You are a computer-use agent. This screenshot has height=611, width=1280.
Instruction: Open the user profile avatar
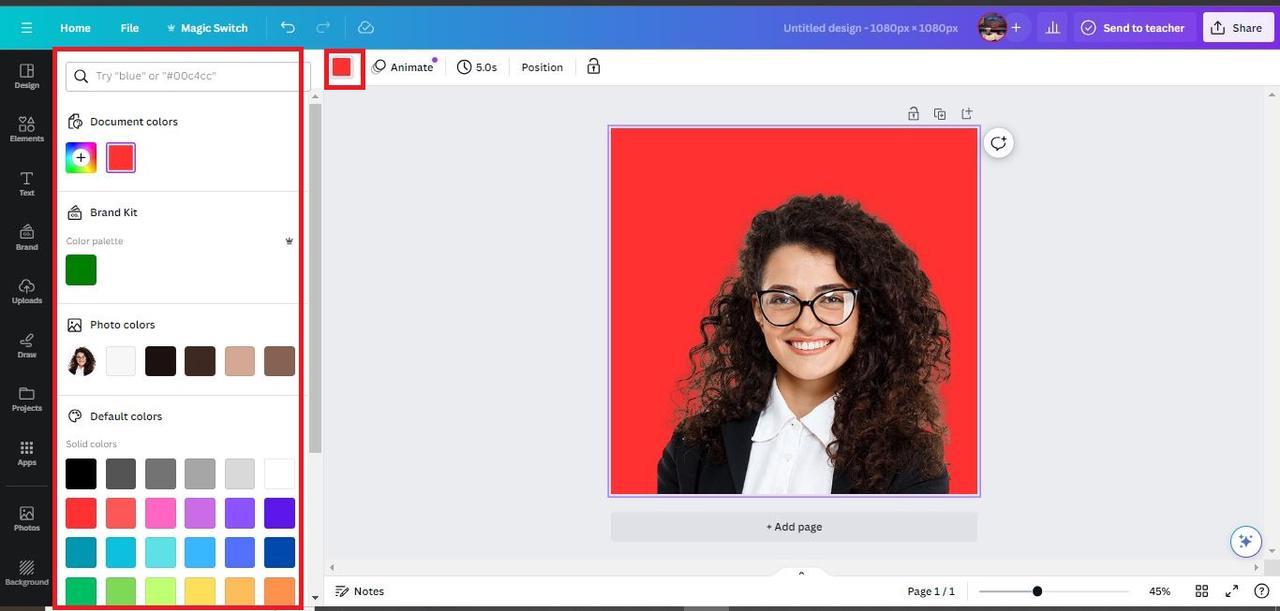(992, 28)
